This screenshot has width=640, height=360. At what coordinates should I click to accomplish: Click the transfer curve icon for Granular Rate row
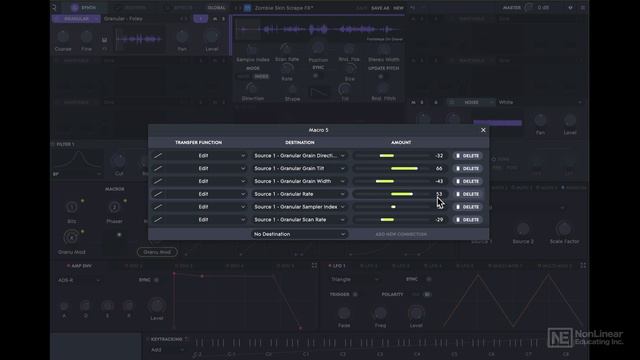(x=158, y=194)
